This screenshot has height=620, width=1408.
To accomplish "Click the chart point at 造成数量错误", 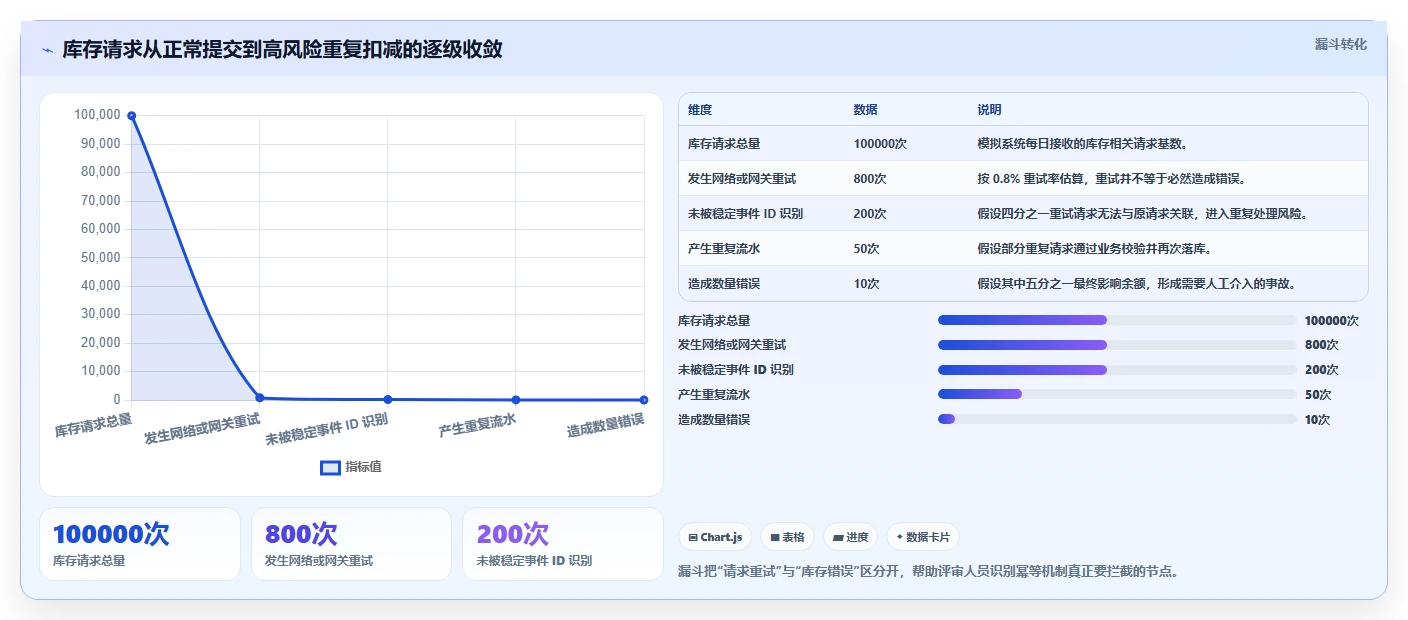I will pyautogui.click(x=644, y=400).
